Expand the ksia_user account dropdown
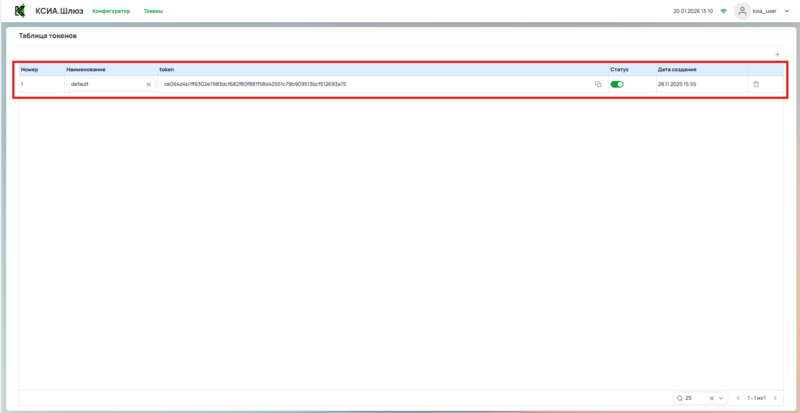 (x=787, y=11)
